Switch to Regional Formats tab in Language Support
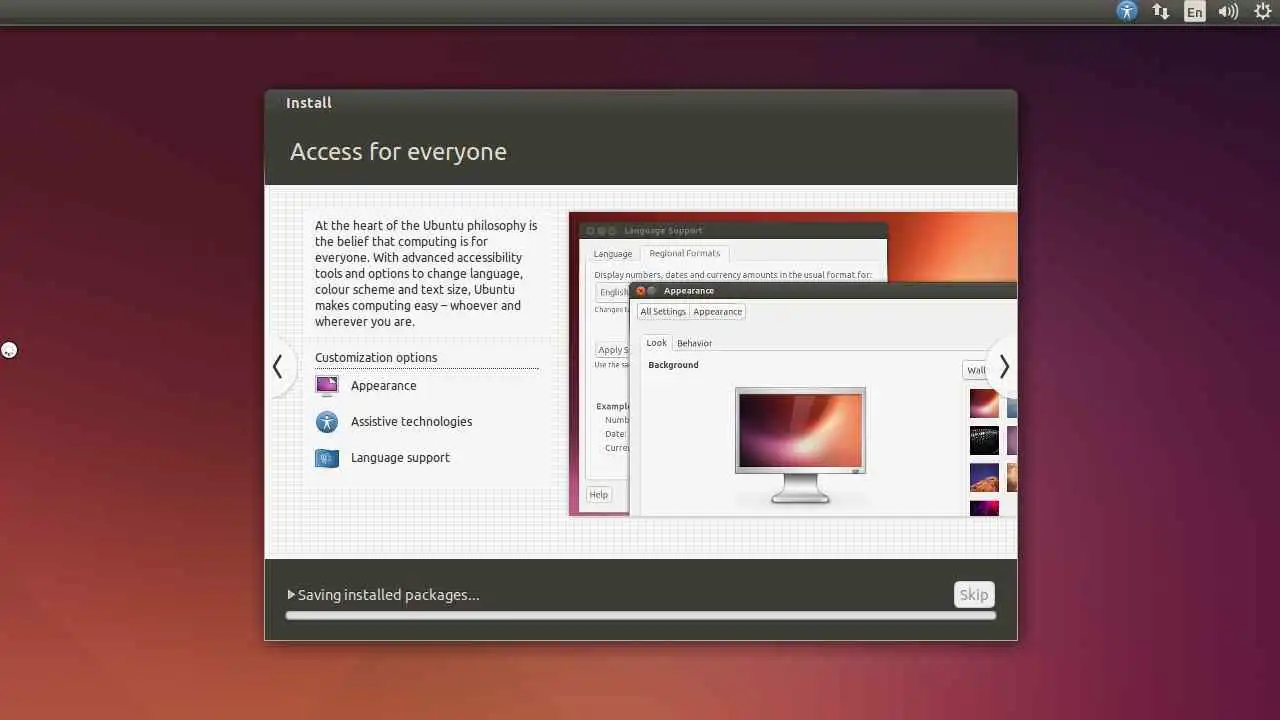The width and height of the screenshot is (1280, 720). pyautogui.click(x=685, y=254)
